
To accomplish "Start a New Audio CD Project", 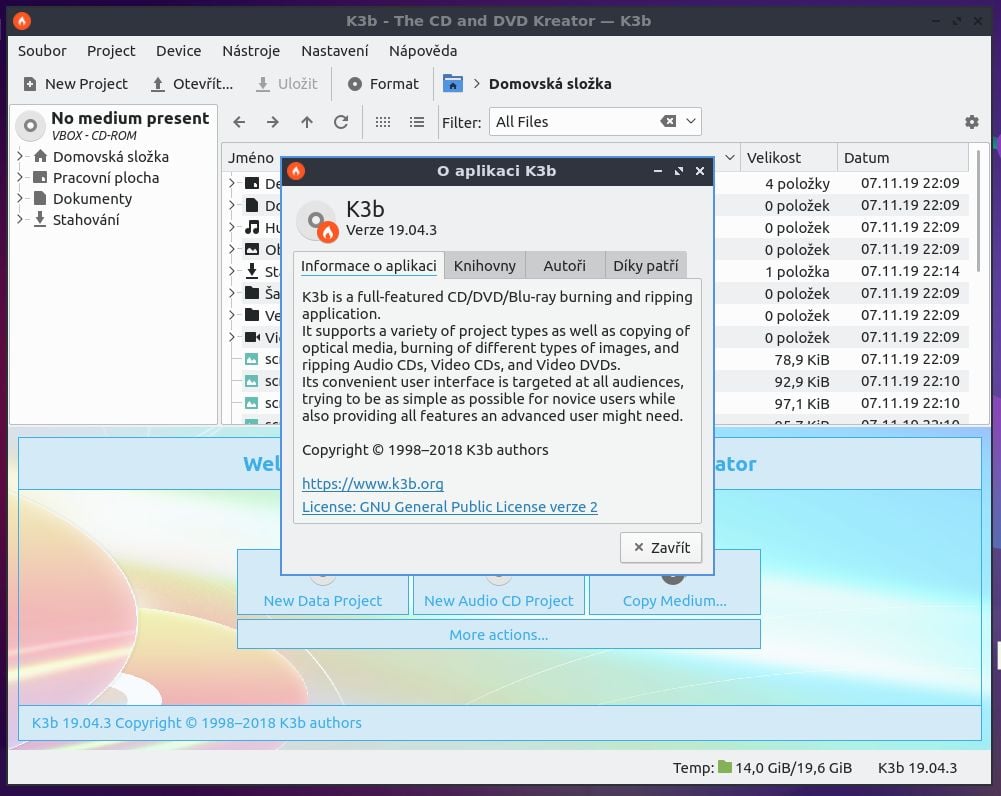I will pyautogui.click(x=498, y=600).
